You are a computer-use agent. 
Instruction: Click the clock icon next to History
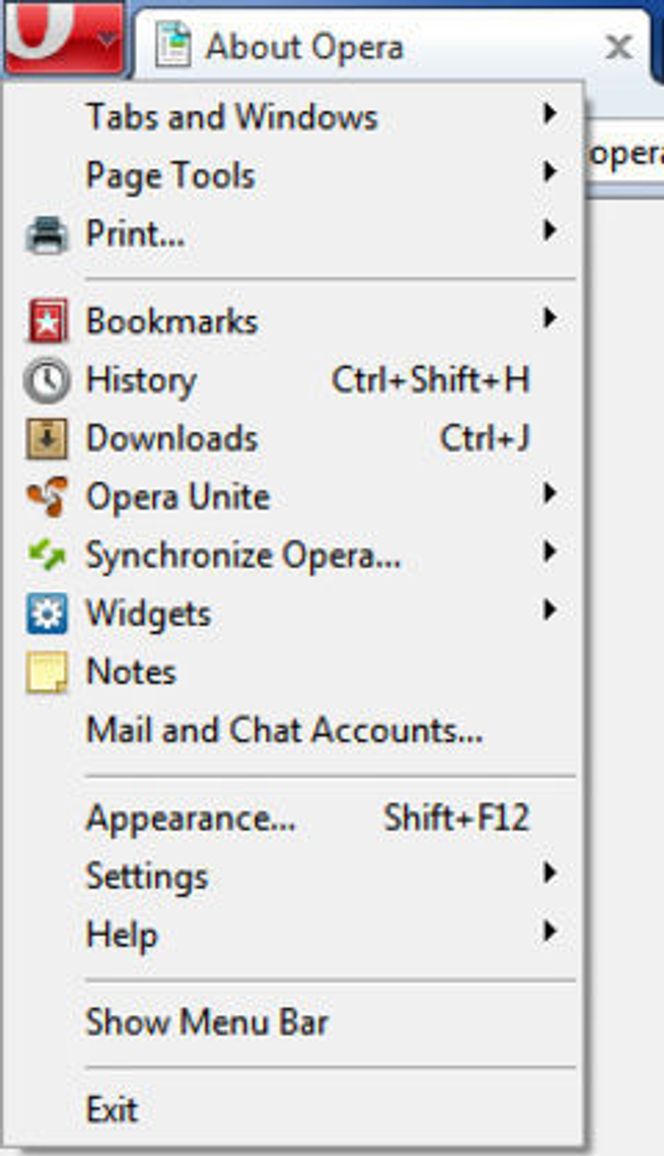click(x=47, y=380)
